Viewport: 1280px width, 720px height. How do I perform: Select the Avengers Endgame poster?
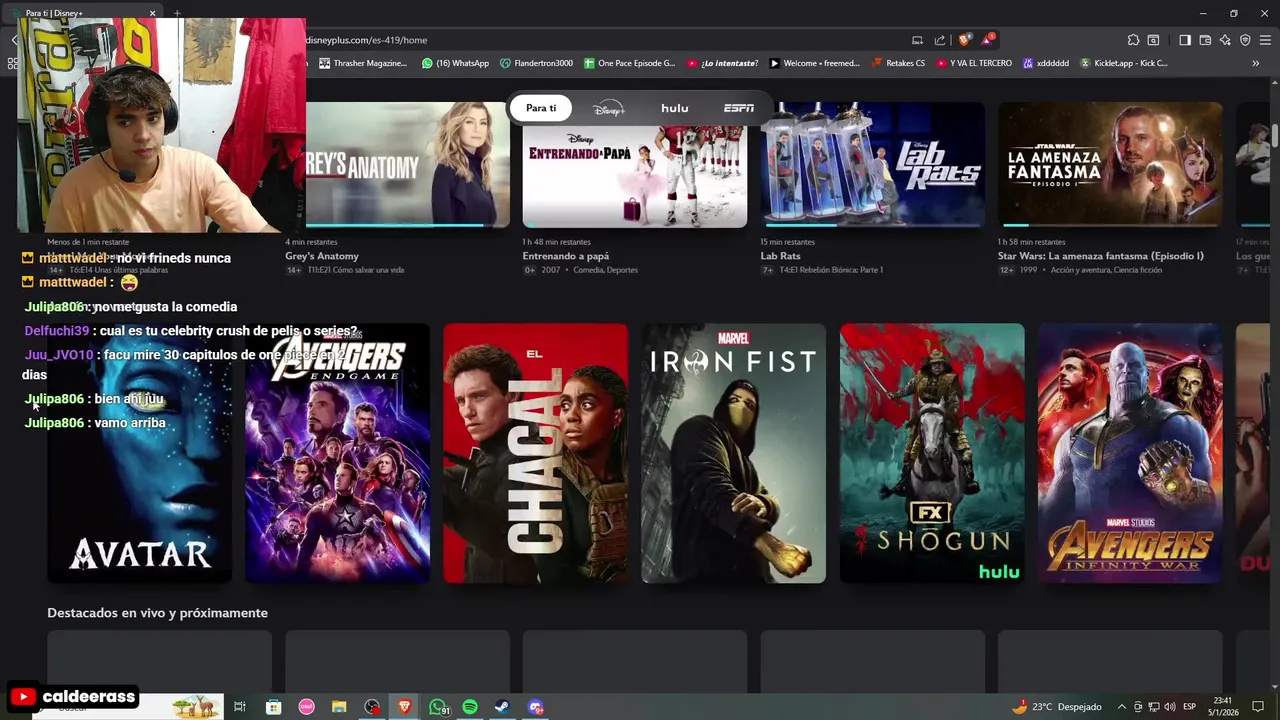338,453
